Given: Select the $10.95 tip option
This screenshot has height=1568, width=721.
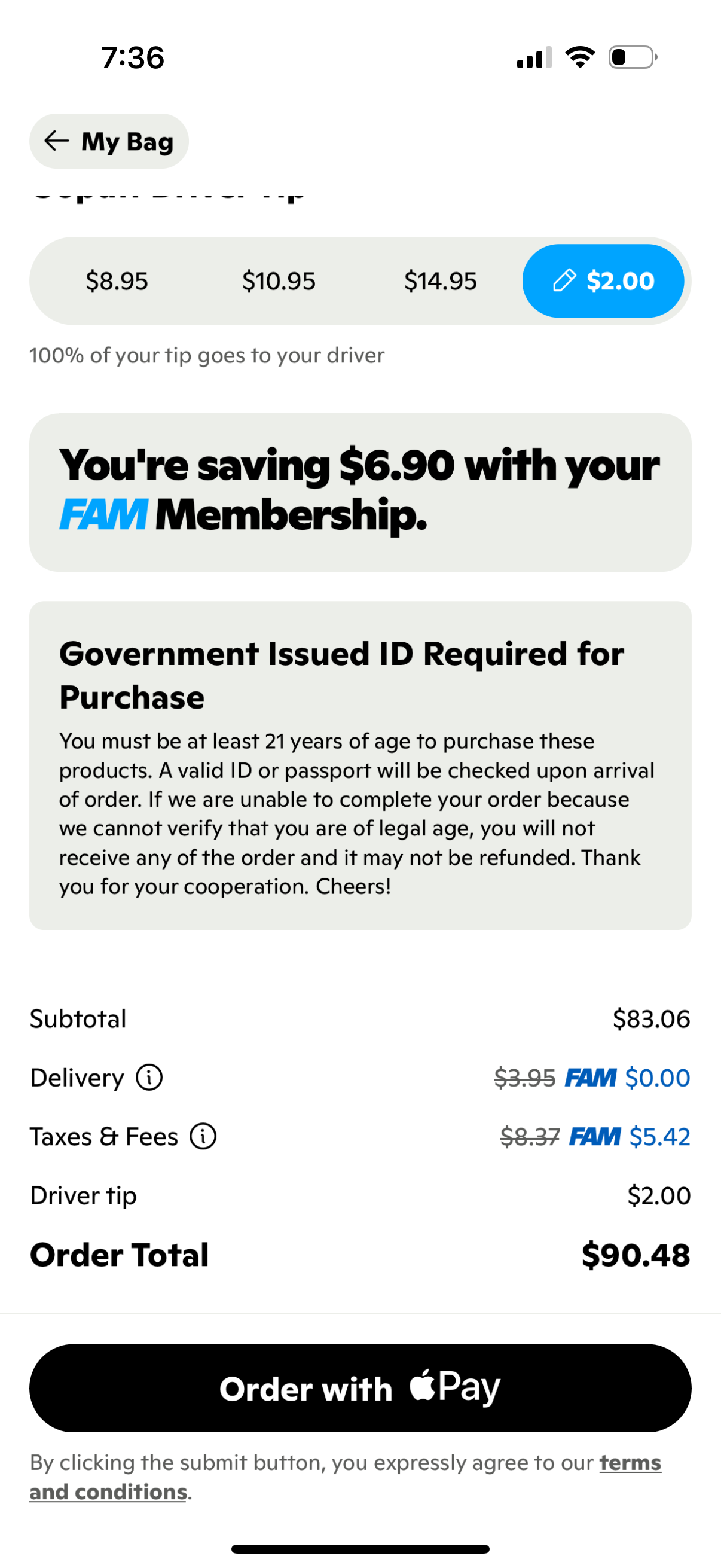Looking at the screenshot, I should (x=279, y=280).
